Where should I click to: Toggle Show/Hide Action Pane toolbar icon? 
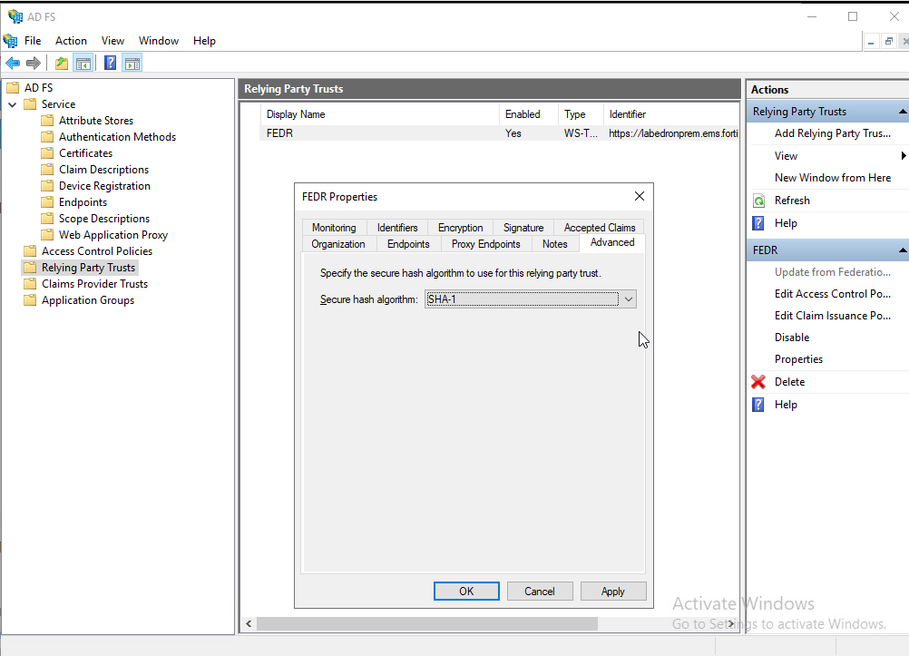click(132, 63)
